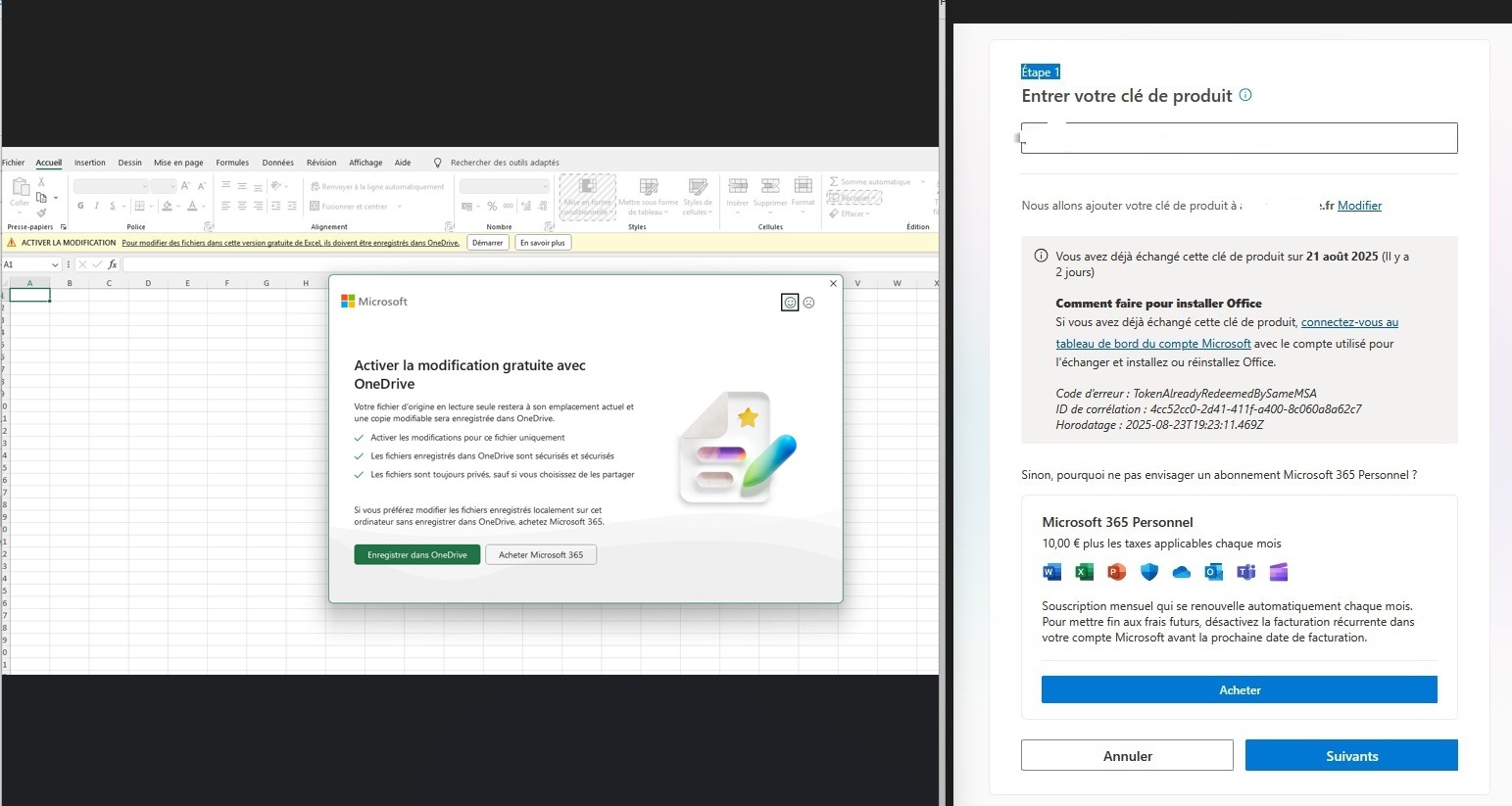The image size is (1512, 806).
Task: Click the fill color bucket icon
Action: 167,206
